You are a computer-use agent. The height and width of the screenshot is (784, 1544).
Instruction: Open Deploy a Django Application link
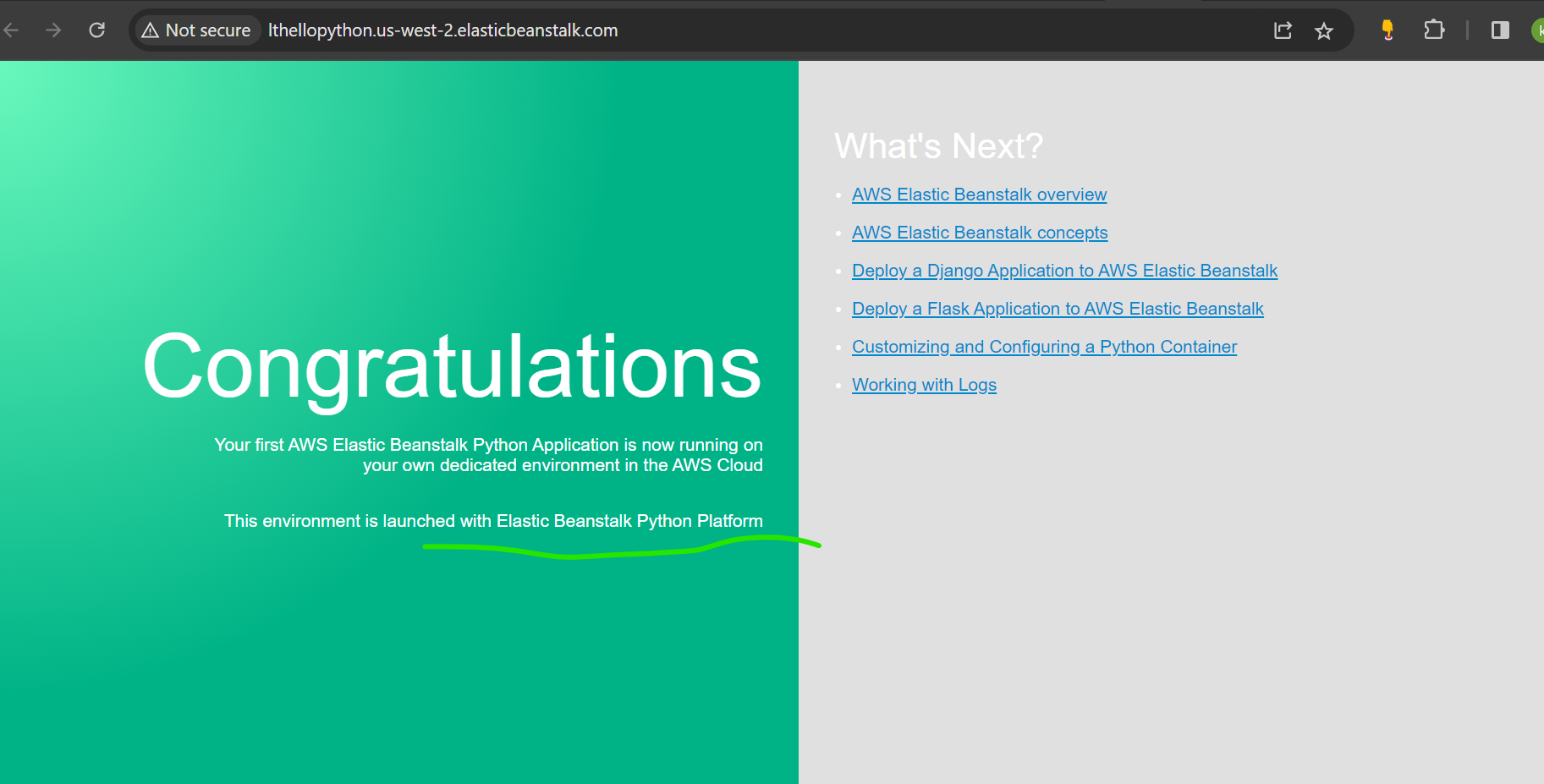[1064, 271]
